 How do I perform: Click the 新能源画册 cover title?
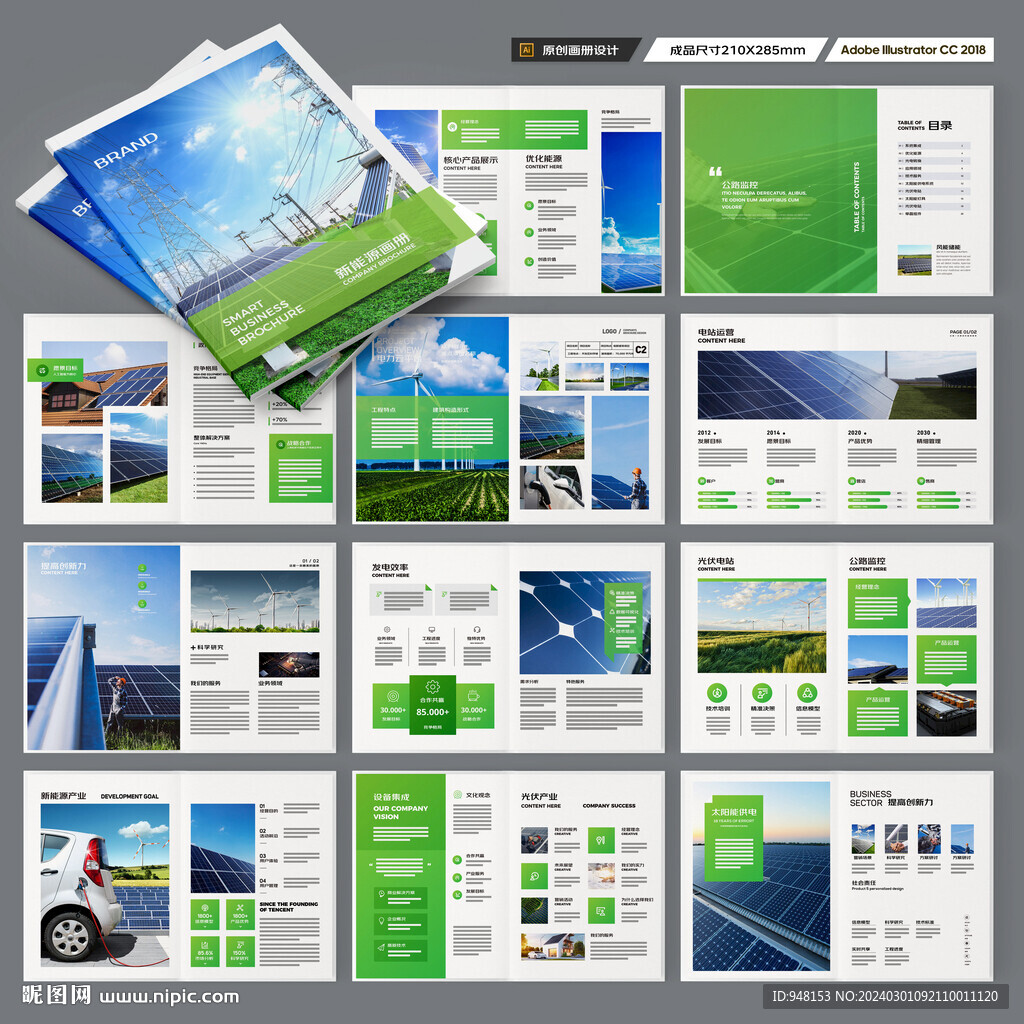pyautogui.click(x=373, y=255)
